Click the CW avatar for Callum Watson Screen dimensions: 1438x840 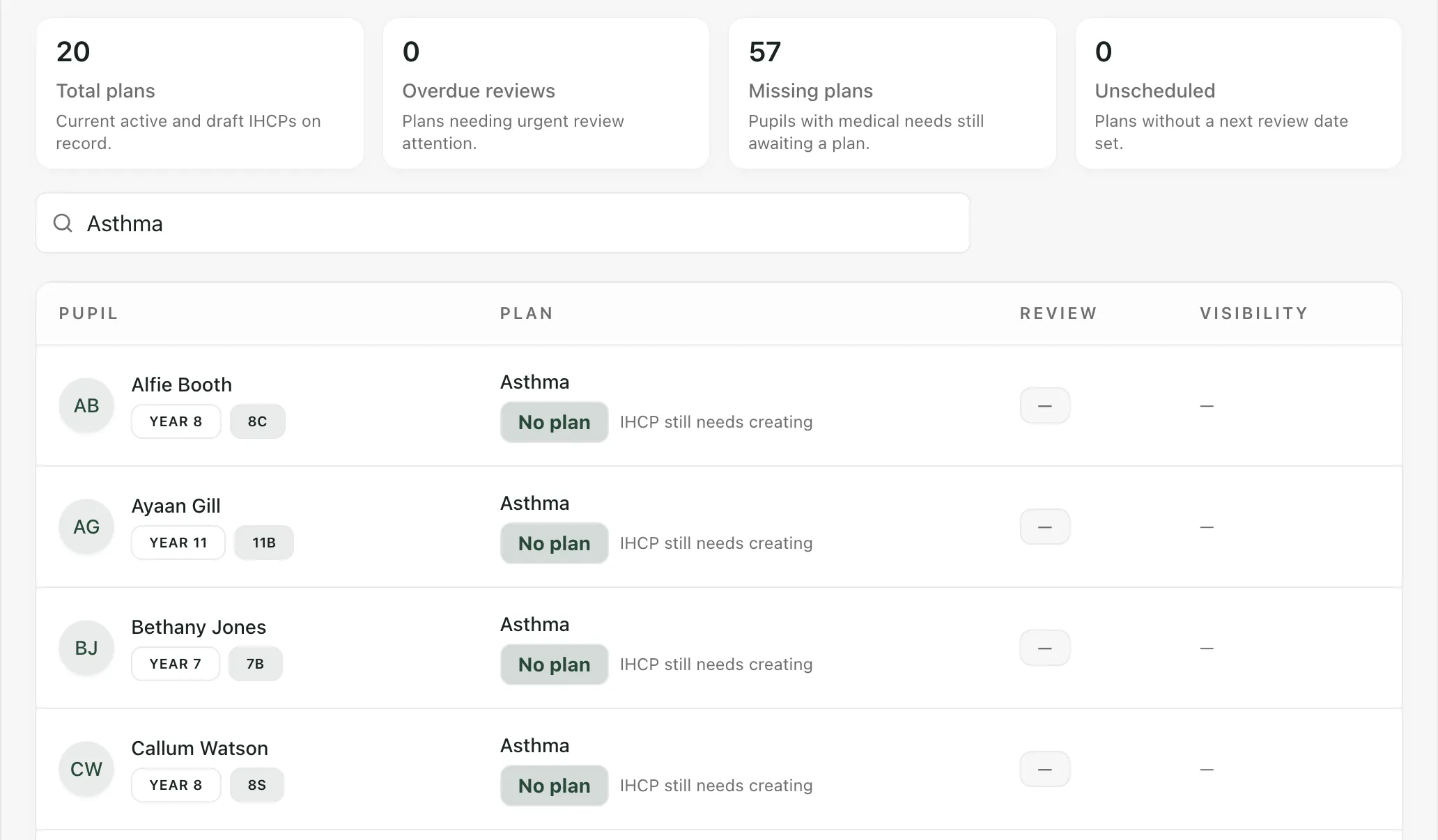(x=86, y=769)
